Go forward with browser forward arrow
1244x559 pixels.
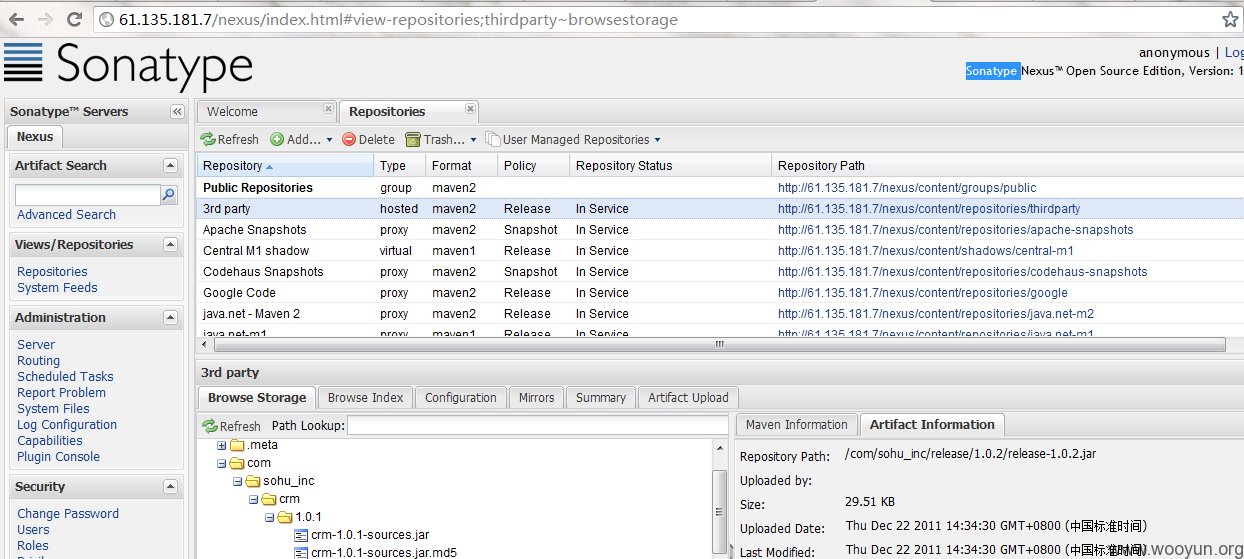pyautogui.click(x=45, y=19)
